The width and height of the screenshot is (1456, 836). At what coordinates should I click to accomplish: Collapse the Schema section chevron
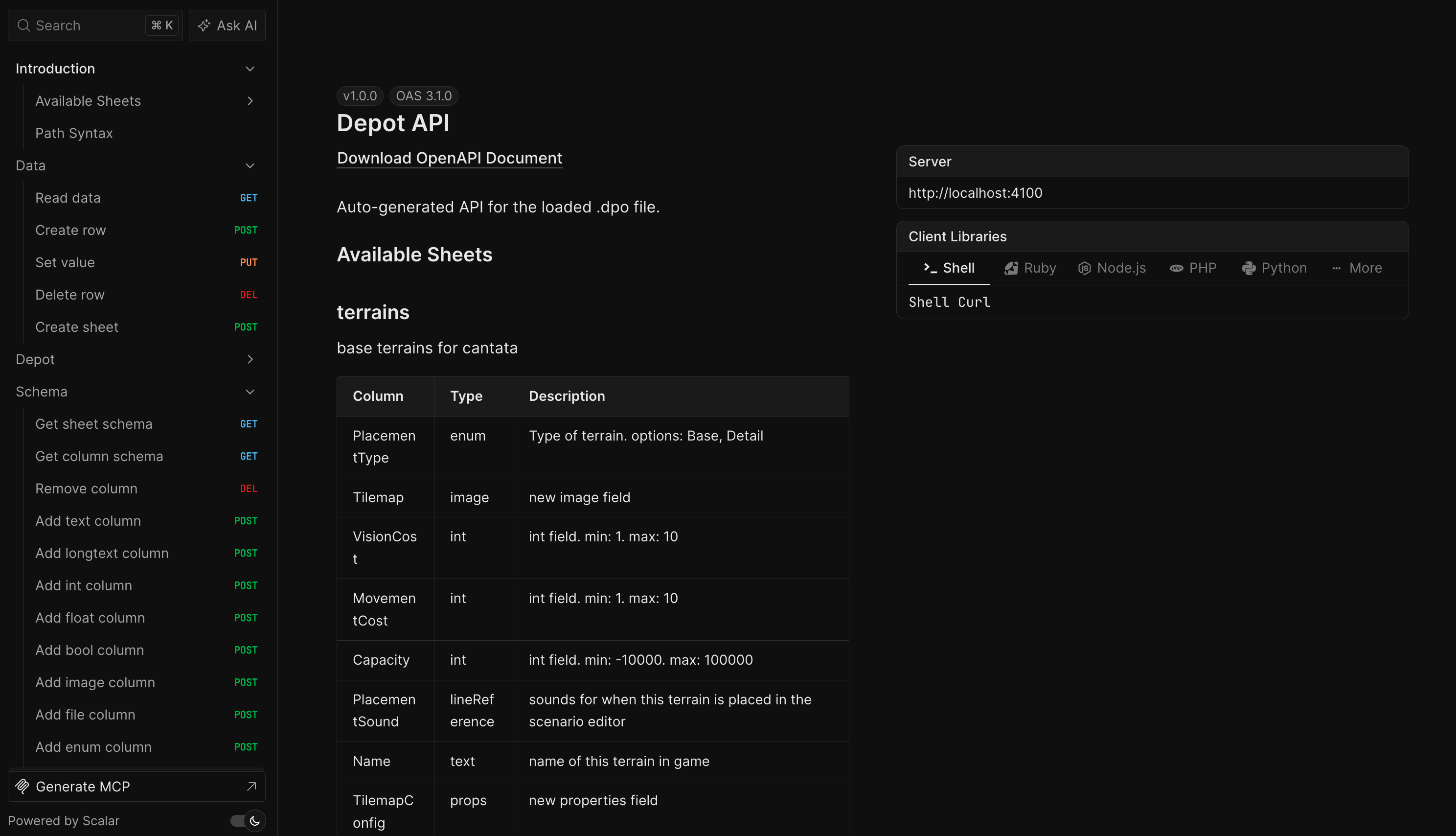[250, 392]
